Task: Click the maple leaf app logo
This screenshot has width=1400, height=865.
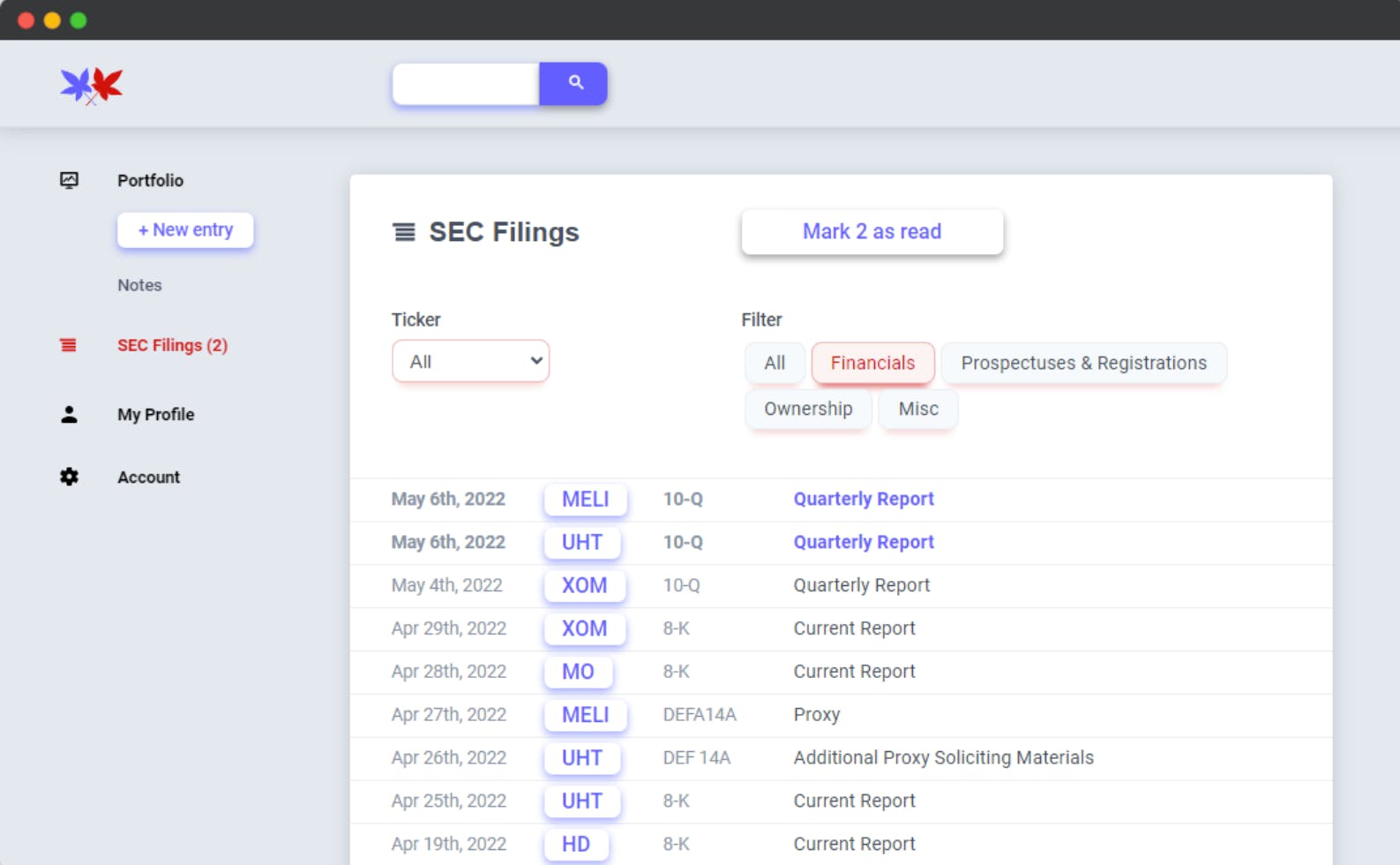Action: [x=91, y=86]
